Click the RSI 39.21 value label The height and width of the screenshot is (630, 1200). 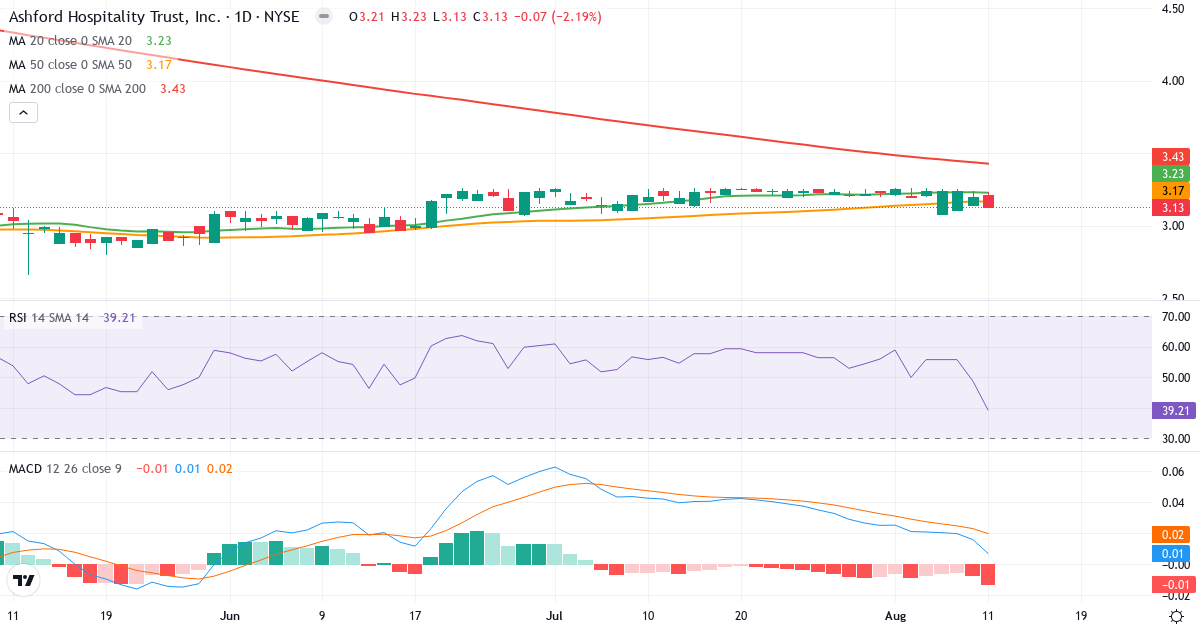[x=1172, y=410]
